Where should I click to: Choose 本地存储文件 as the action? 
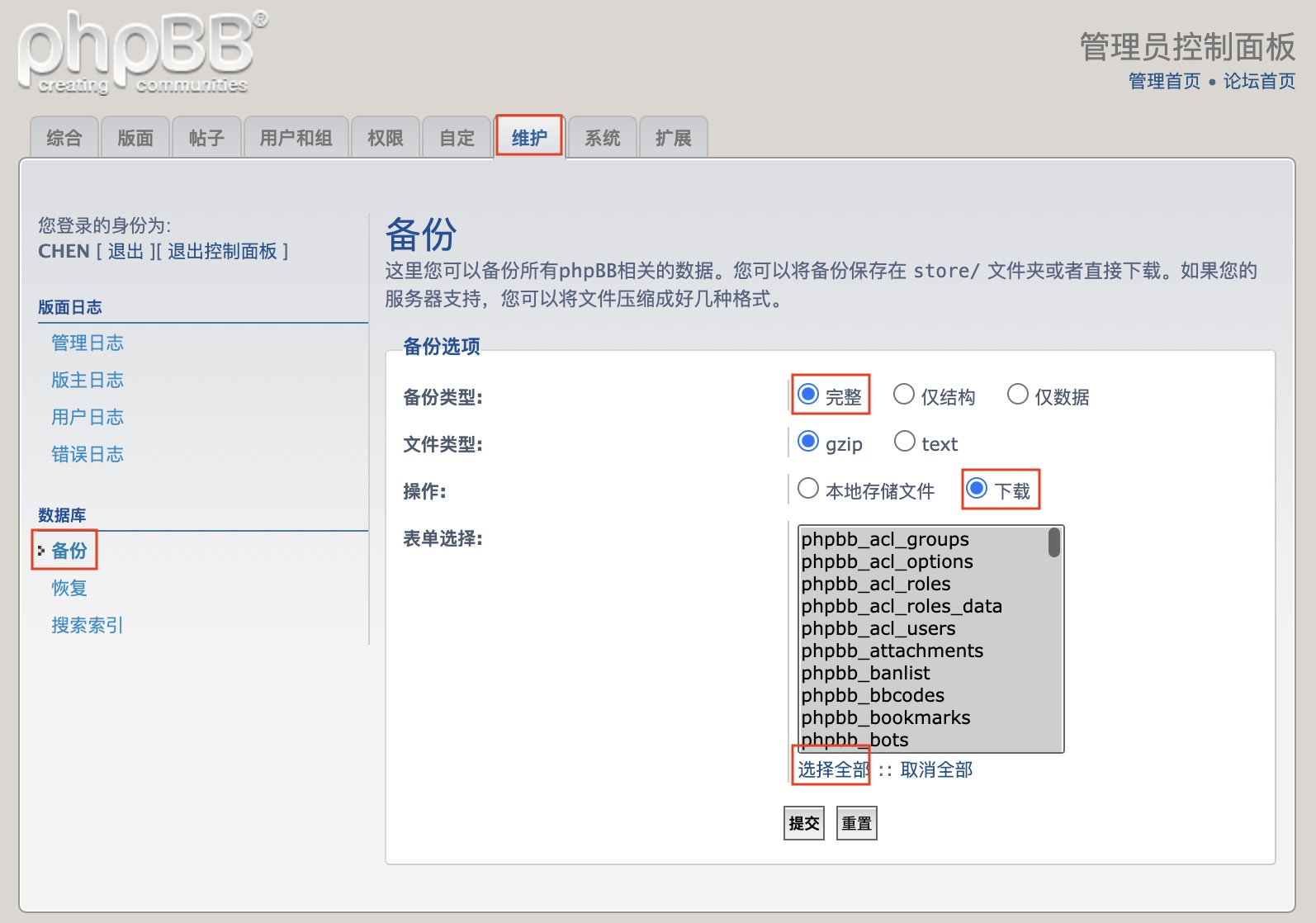pos(808,489)
